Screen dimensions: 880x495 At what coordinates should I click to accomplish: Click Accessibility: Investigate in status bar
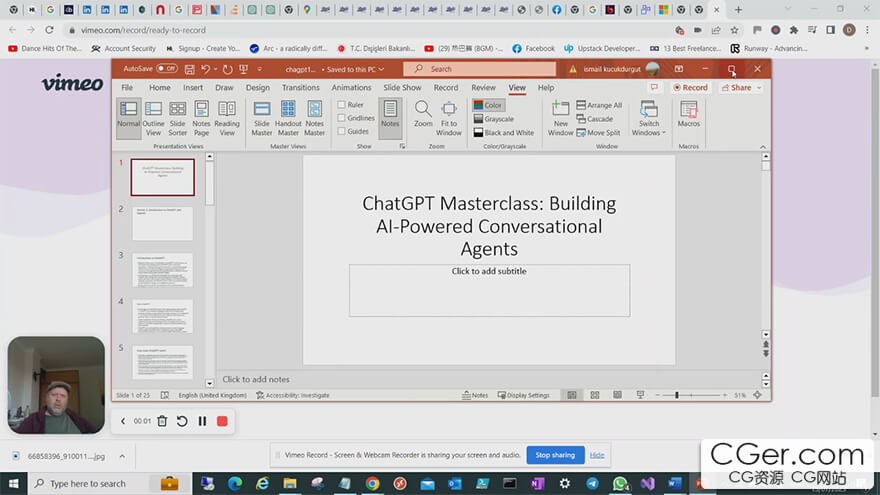293,395
